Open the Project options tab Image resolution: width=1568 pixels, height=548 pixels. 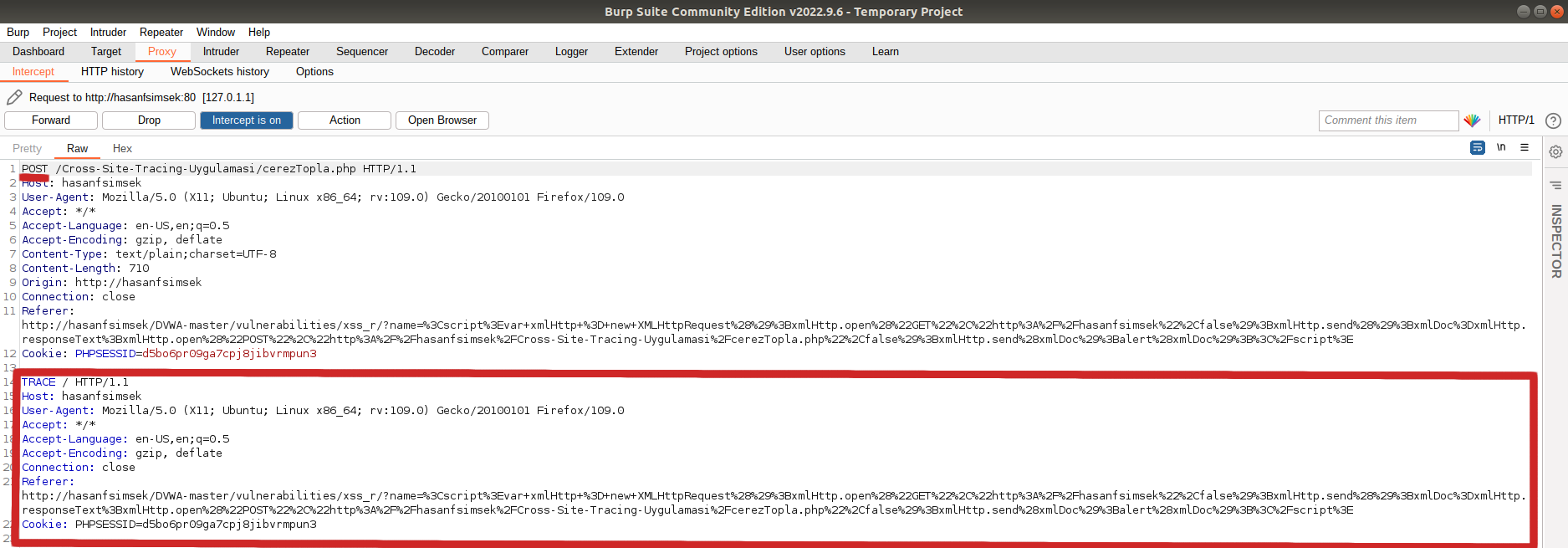click(x=721, y=52)
